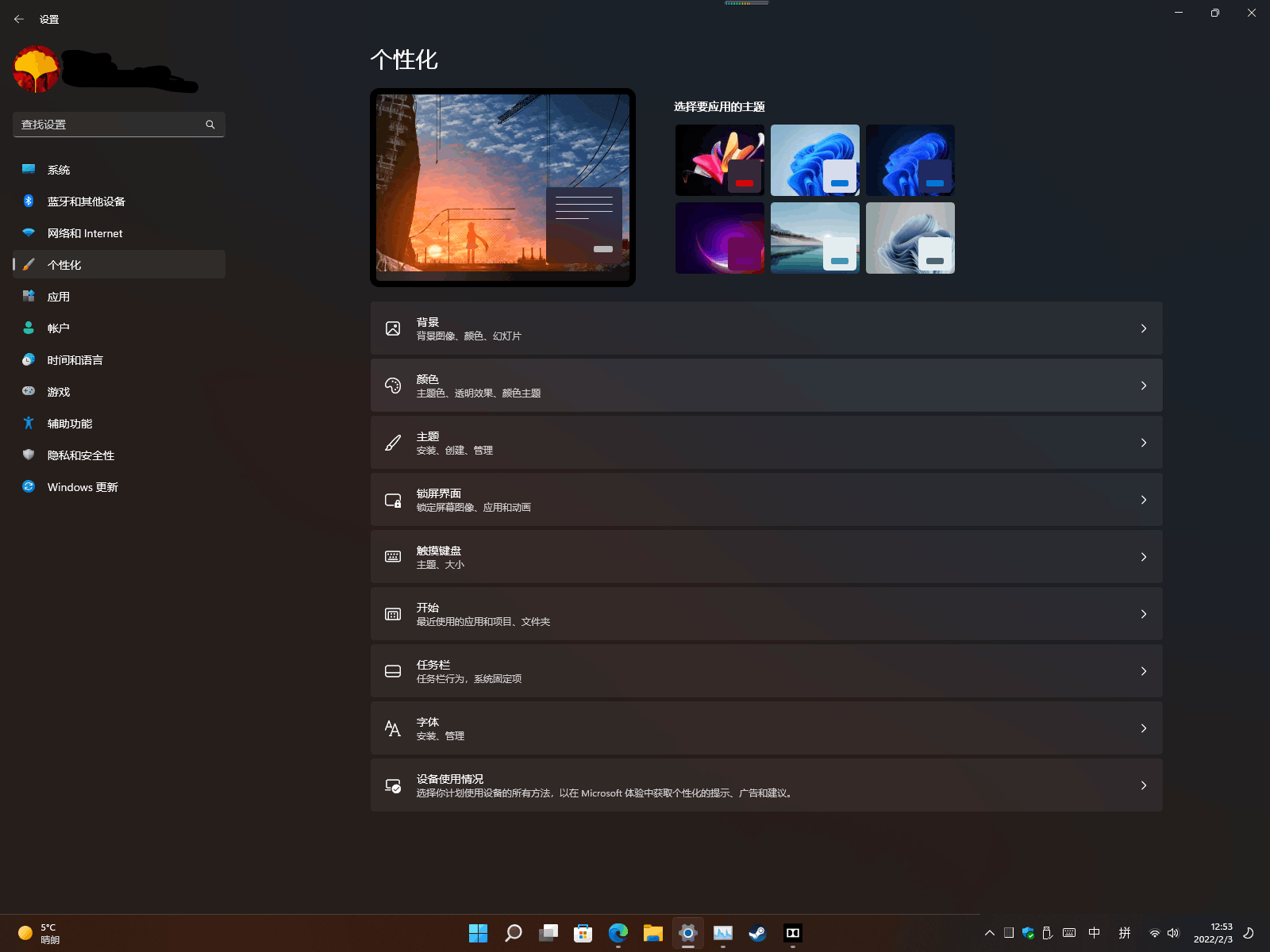The image size is (1270, 952).
Task: Select 帐户 in the left navigation
Action: [x=119, y=328]
